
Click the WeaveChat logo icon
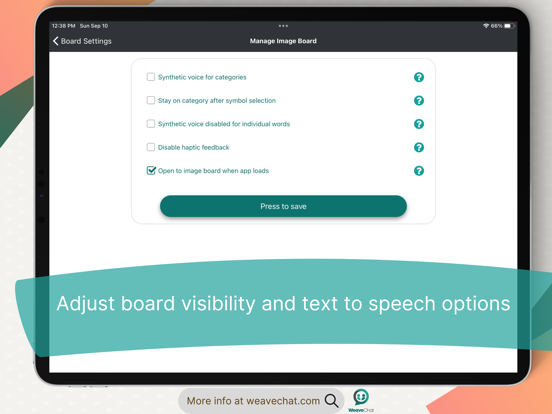pyautogui.click(x=361, y=400)
